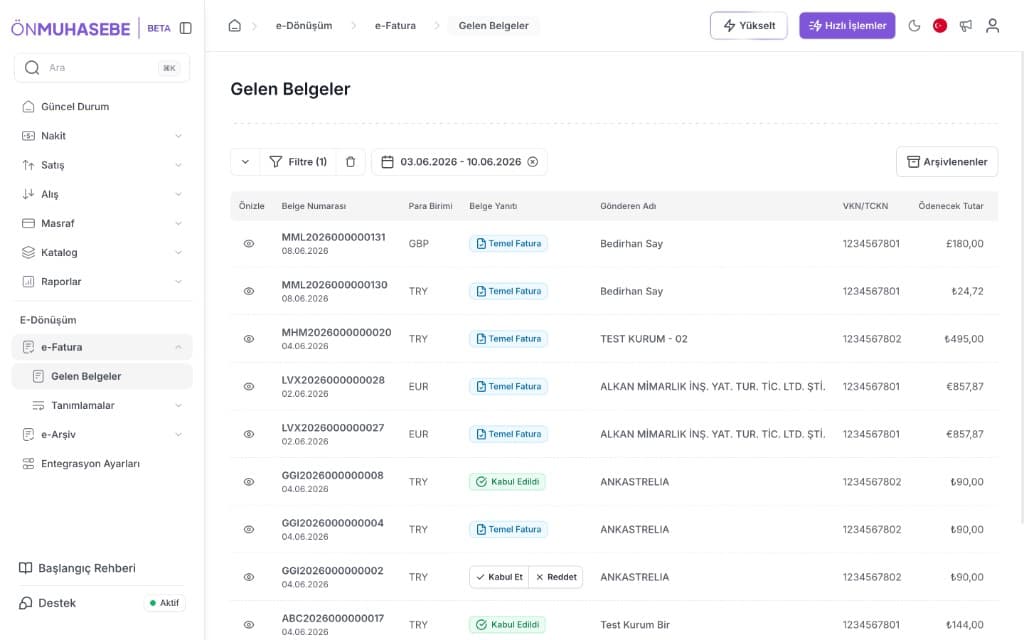Sort by Belge Numarası column header
The height and width of the screenshot is (640, 1024).
313,206
